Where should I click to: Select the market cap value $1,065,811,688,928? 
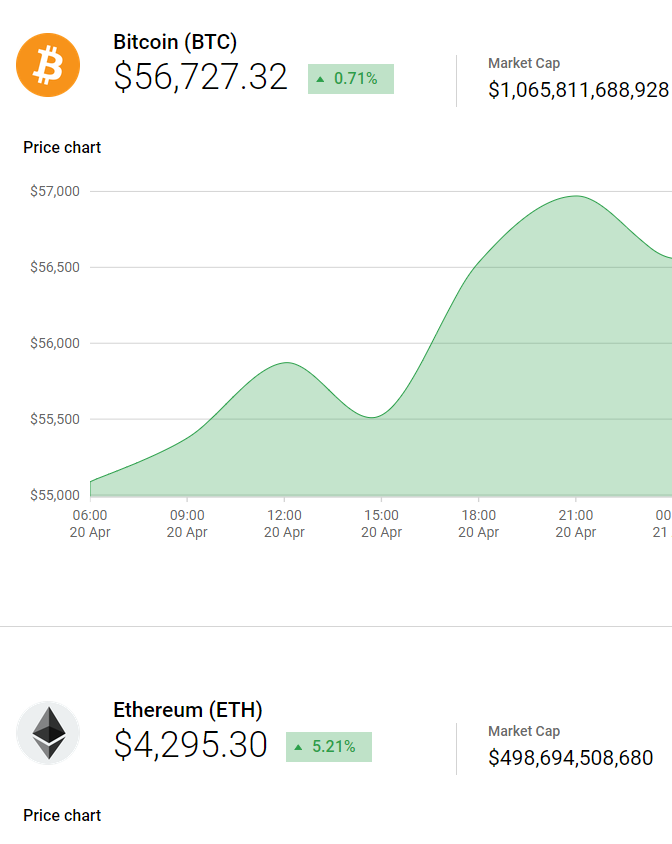(578, 90)
